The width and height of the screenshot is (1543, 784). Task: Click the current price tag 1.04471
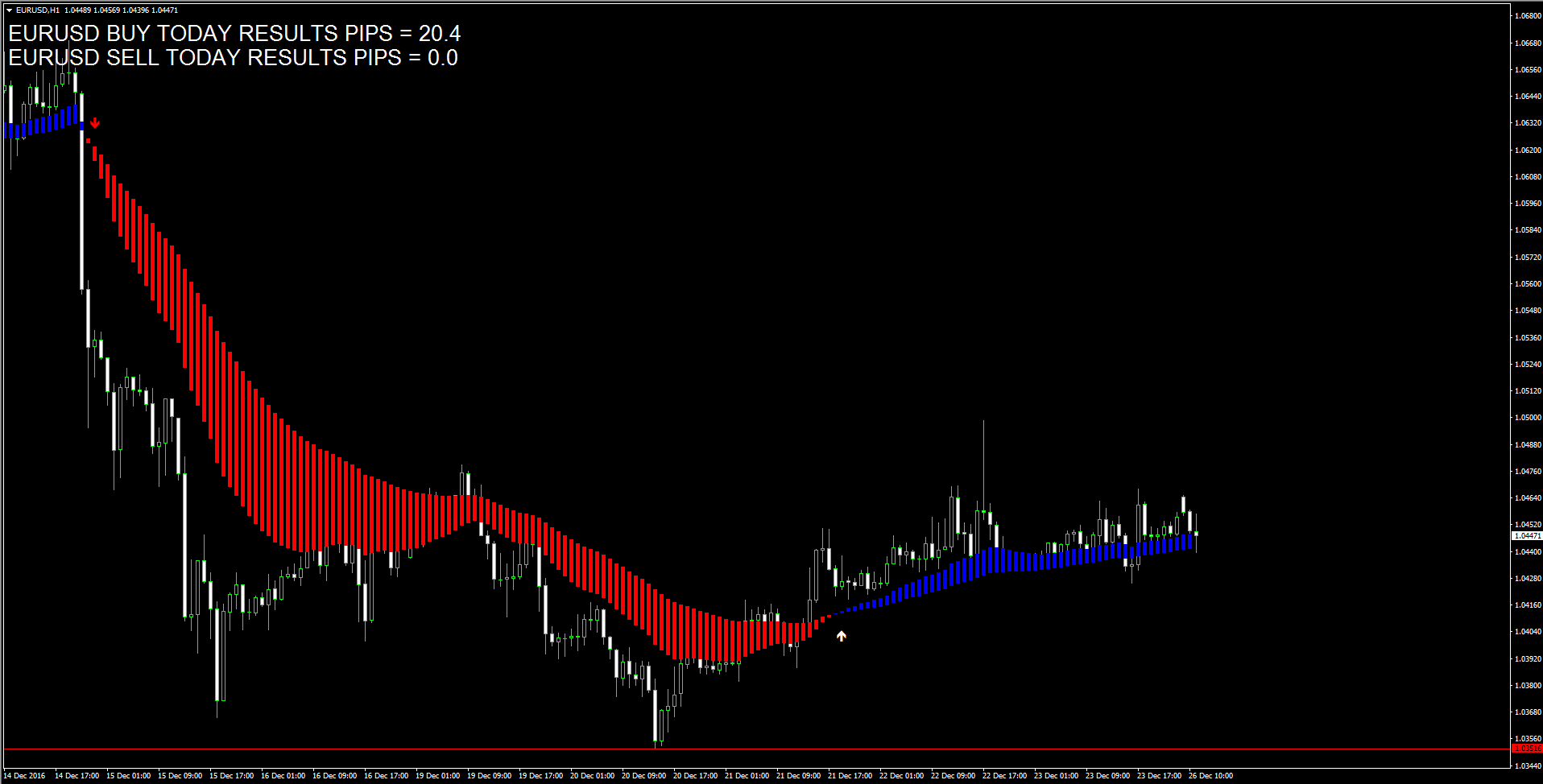pos(1527,535)
